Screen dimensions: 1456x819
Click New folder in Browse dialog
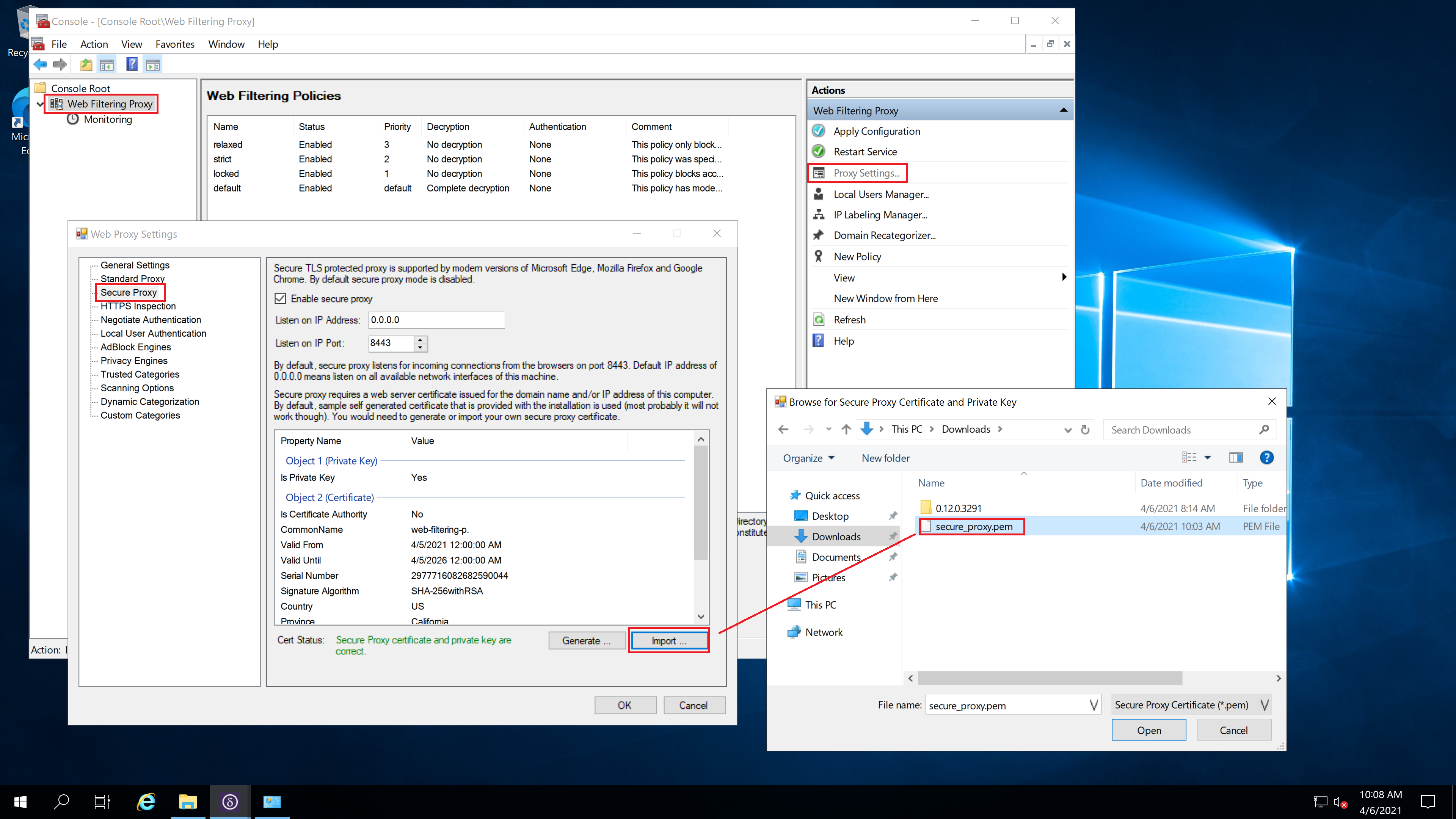click(x=885, y=458)
